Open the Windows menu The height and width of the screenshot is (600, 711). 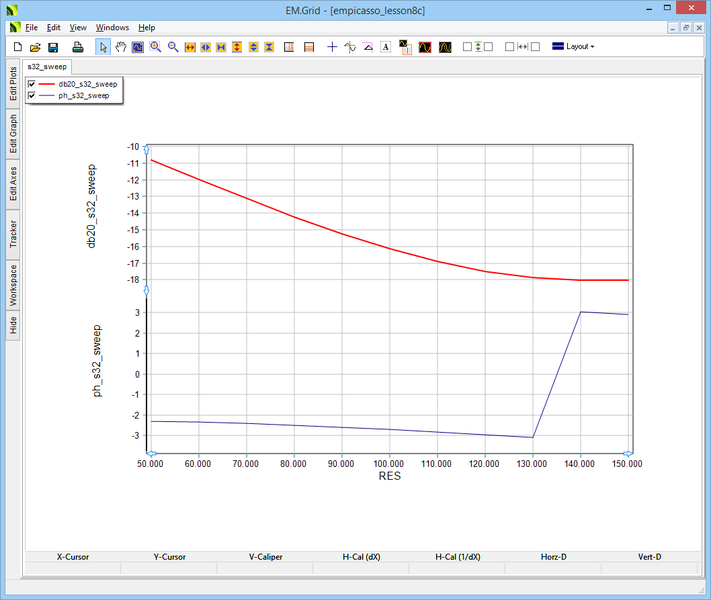click(112, 28)
